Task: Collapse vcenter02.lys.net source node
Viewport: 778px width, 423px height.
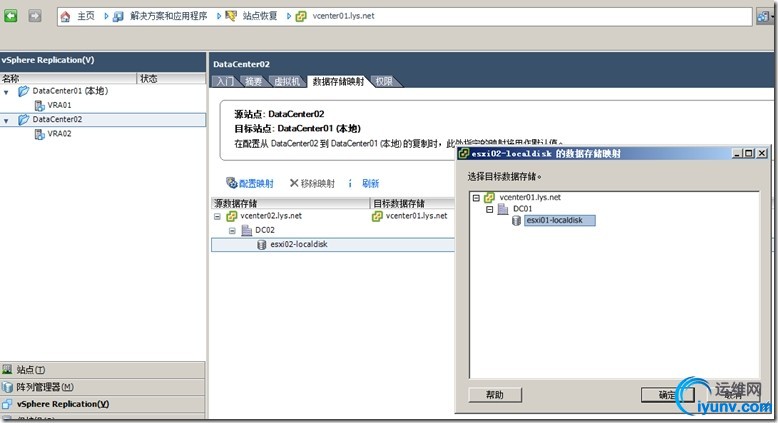Action: pos(217,217)
